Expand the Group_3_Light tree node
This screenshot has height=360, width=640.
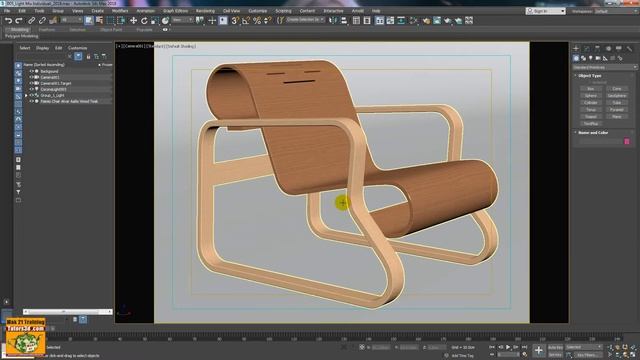point(26,95)
